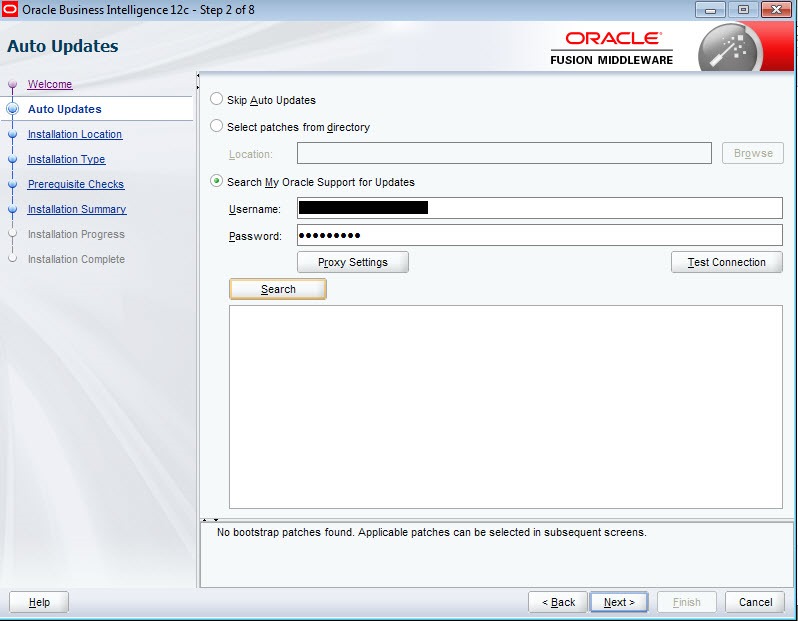Screen dimensions: 798x621
Task: Close the installer window
Action: pyautogui.click(x=777, y=10)
